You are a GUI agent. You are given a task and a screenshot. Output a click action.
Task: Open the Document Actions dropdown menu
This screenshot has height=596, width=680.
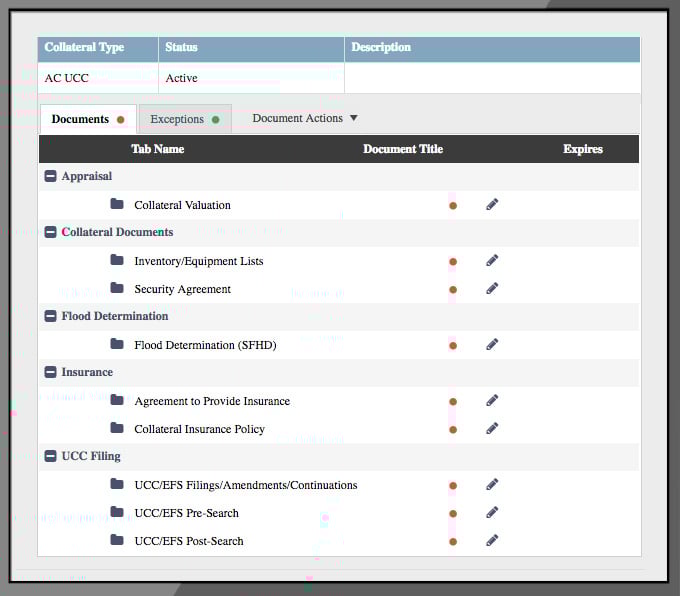(x=304, y=118)
